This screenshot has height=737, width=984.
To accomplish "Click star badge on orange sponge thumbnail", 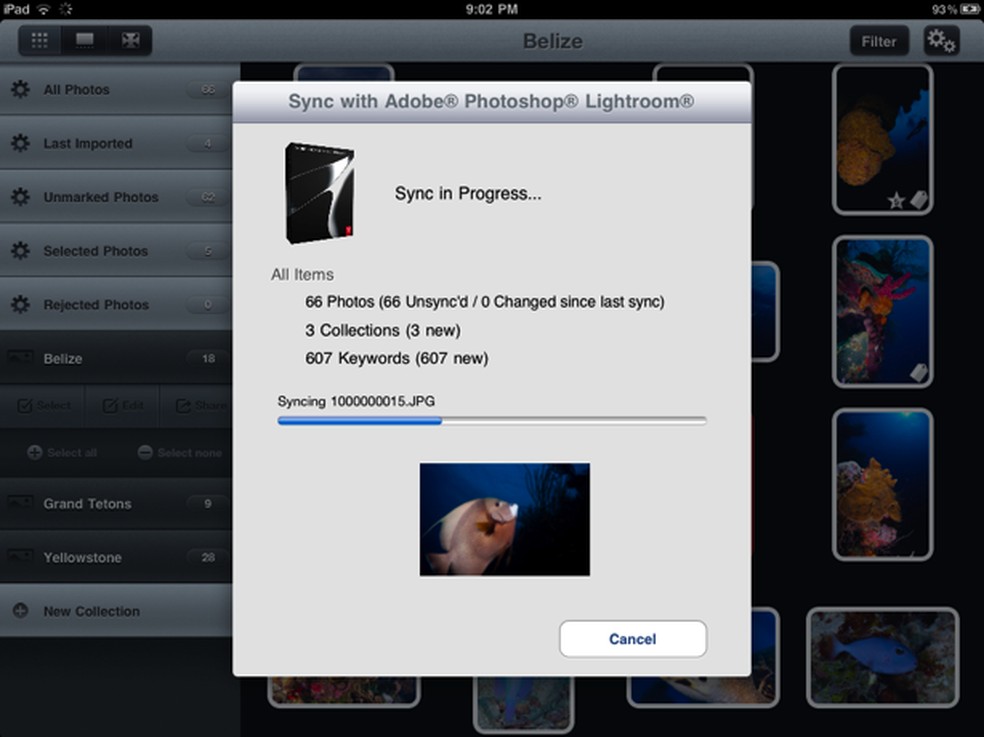I will tap(896, 201).
